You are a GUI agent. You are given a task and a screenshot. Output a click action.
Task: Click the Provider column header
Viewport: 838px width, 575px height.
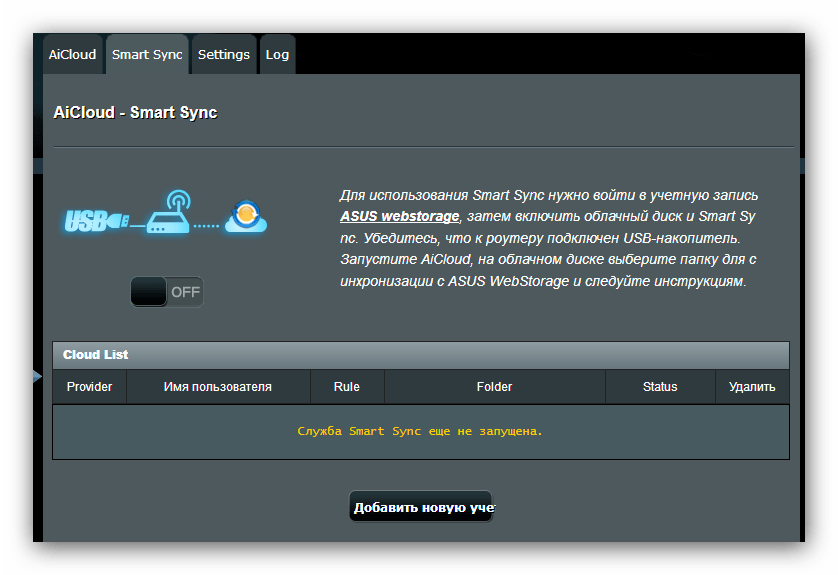click(x=89, y=387)
